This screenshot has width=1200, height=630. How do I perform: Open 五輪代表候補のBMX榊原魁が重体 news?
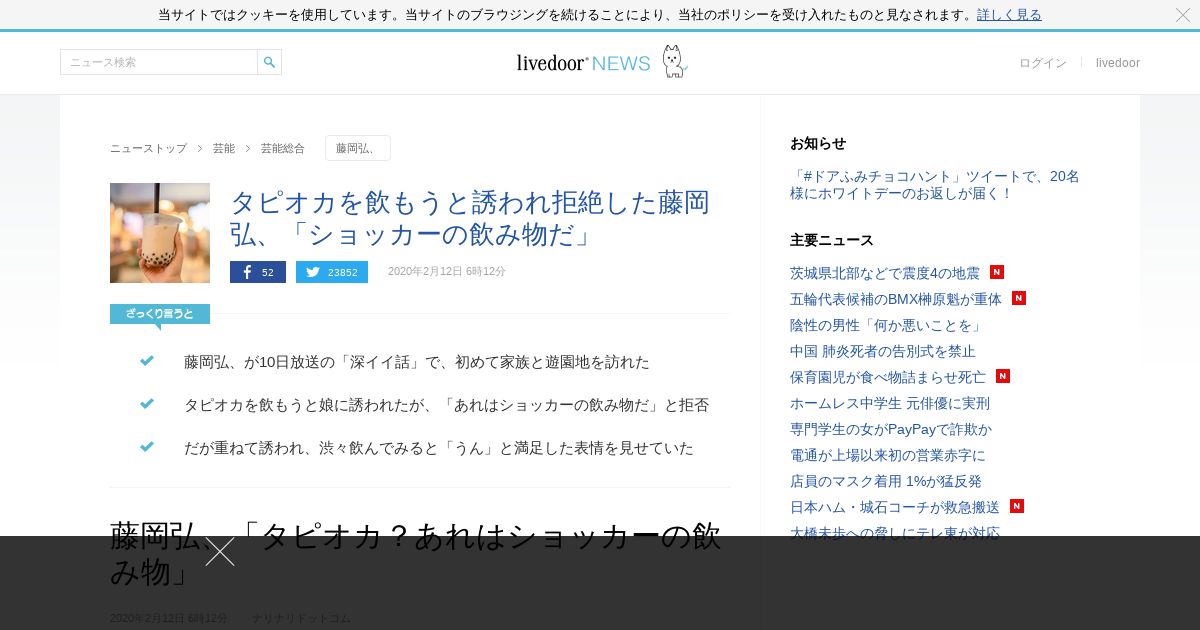[896, 299]
